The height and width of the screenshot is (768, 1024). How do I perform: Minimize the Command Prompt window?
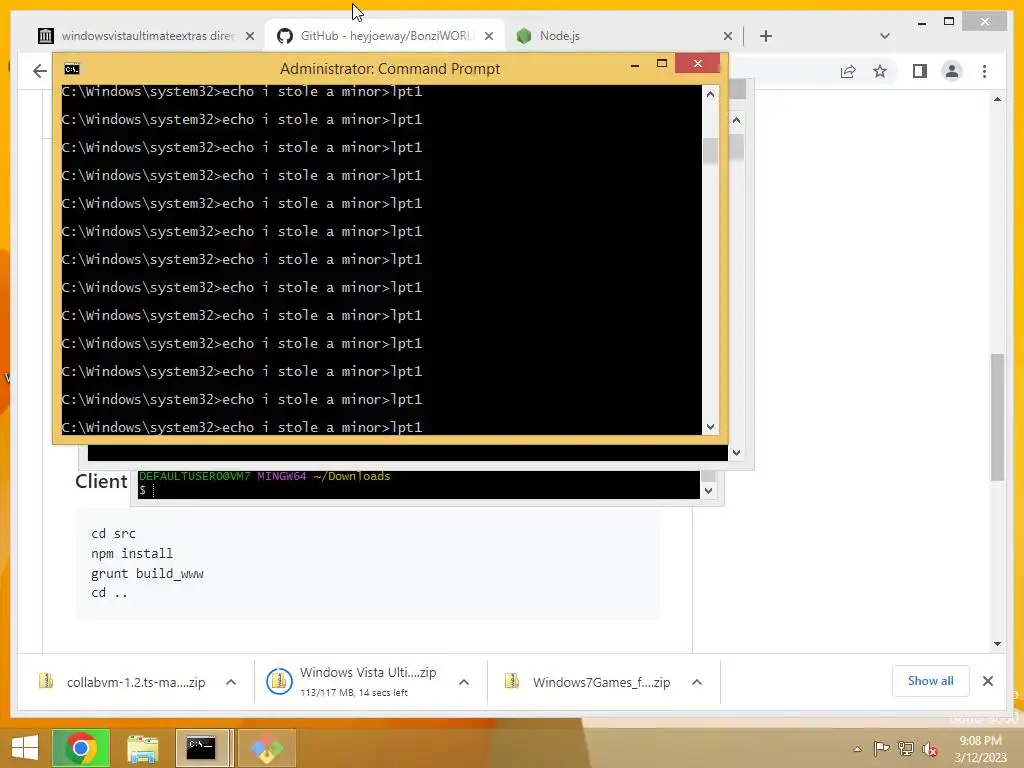635,64
